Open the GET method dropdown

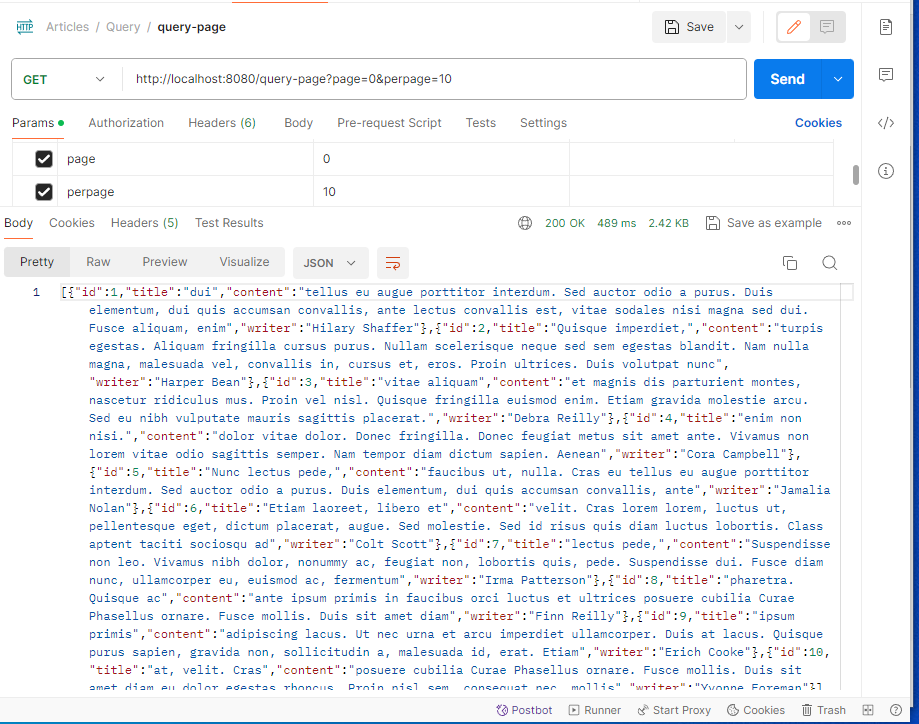pyautogui.click(x=65, y=78)
